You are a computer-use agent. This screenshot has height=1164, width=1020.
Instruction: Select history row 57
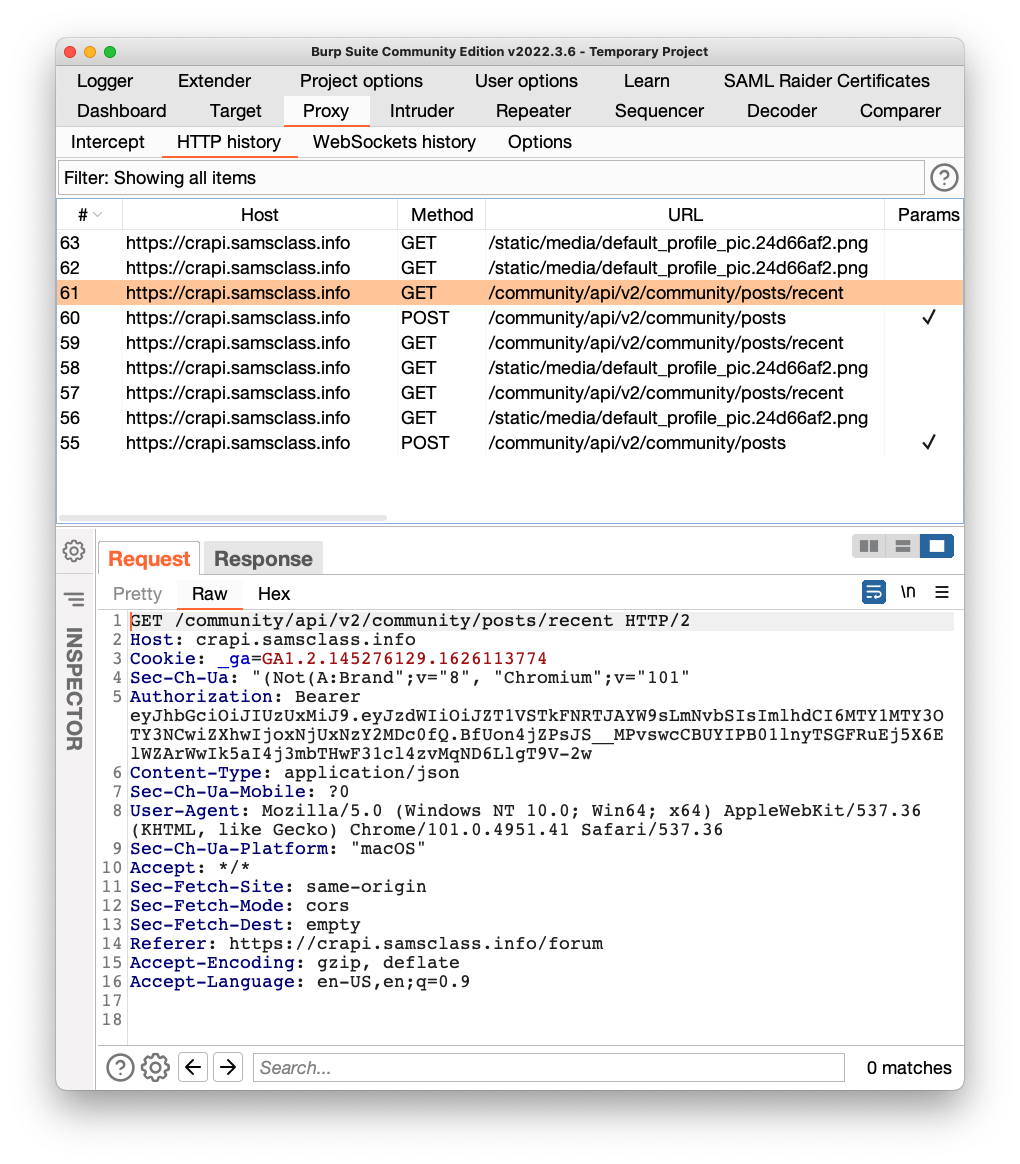pyautogui.click(x=510, y=393)
